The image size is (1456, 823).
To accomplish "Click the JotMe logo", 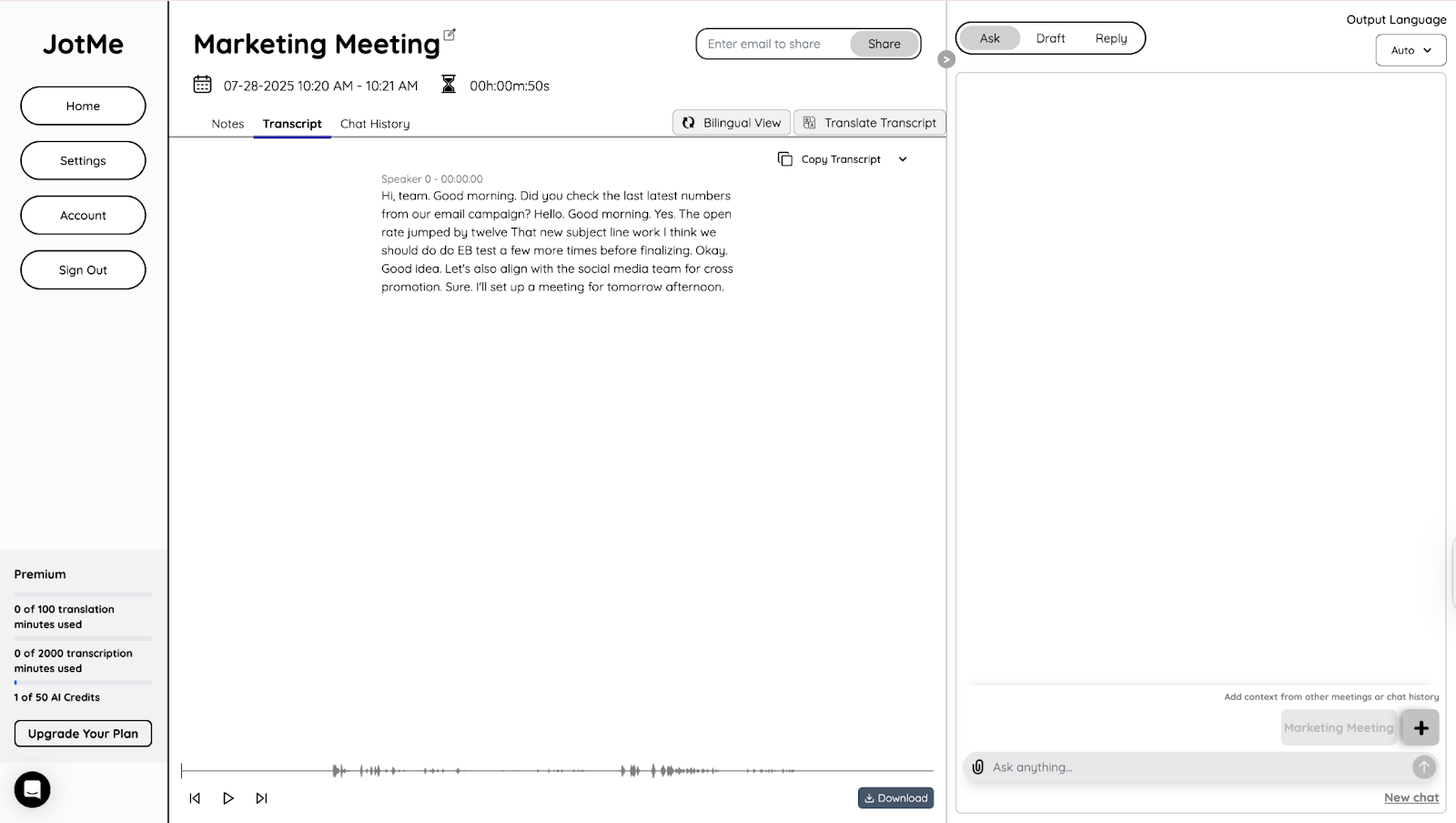I will click(x=83, y=44).
